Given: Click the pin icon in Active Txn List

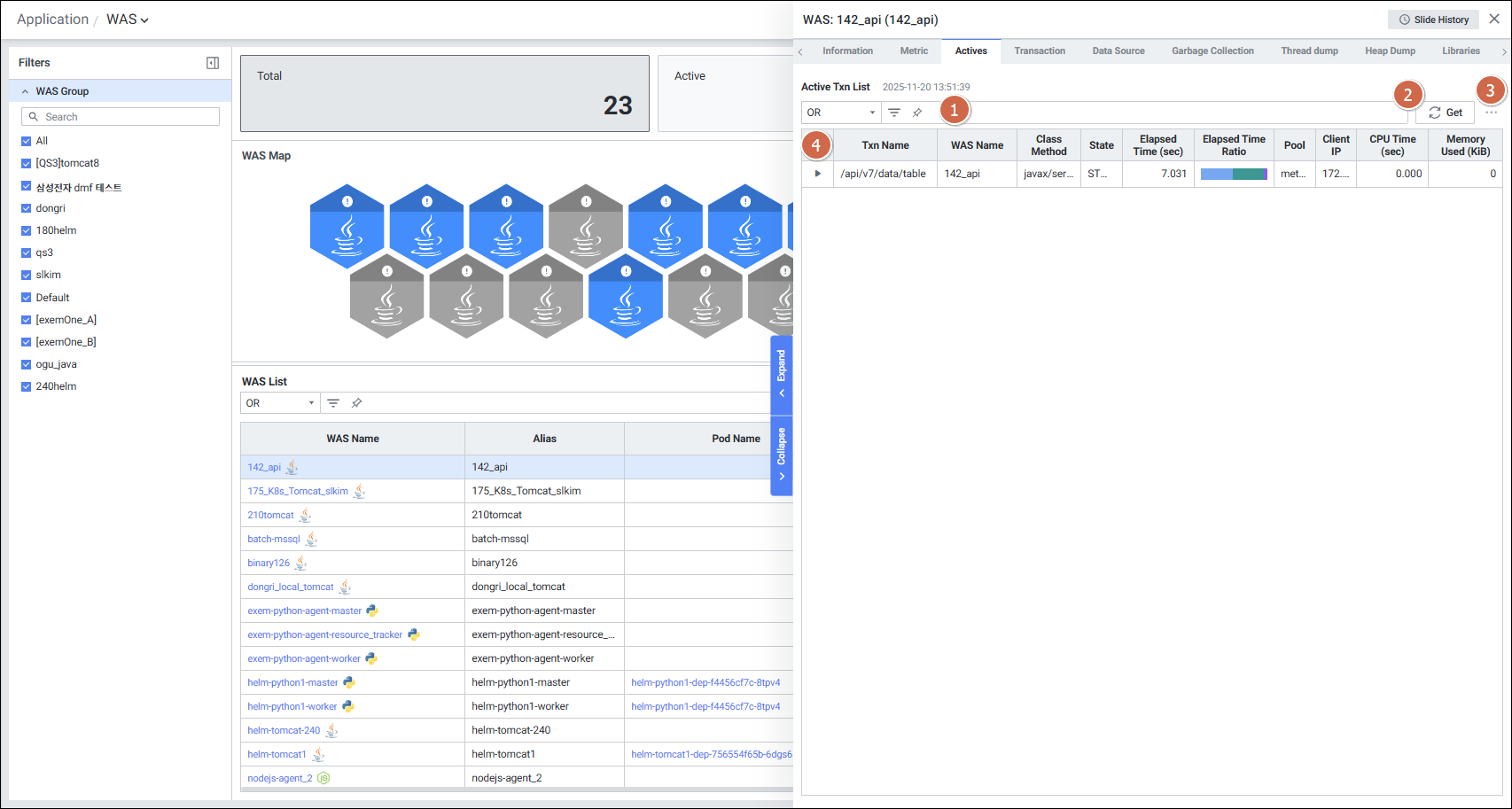Looking at the screenshot, I should tap(917, 113).
